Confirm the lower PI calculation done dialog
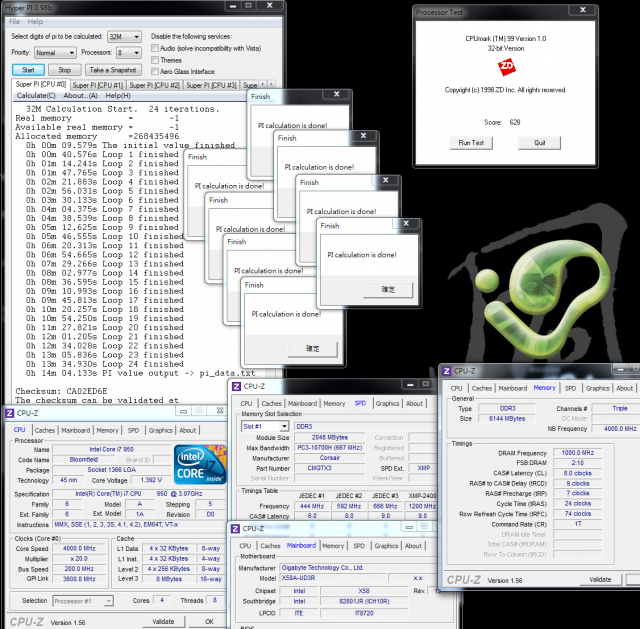This screenshot has width=640, height=629. (313, 349)
